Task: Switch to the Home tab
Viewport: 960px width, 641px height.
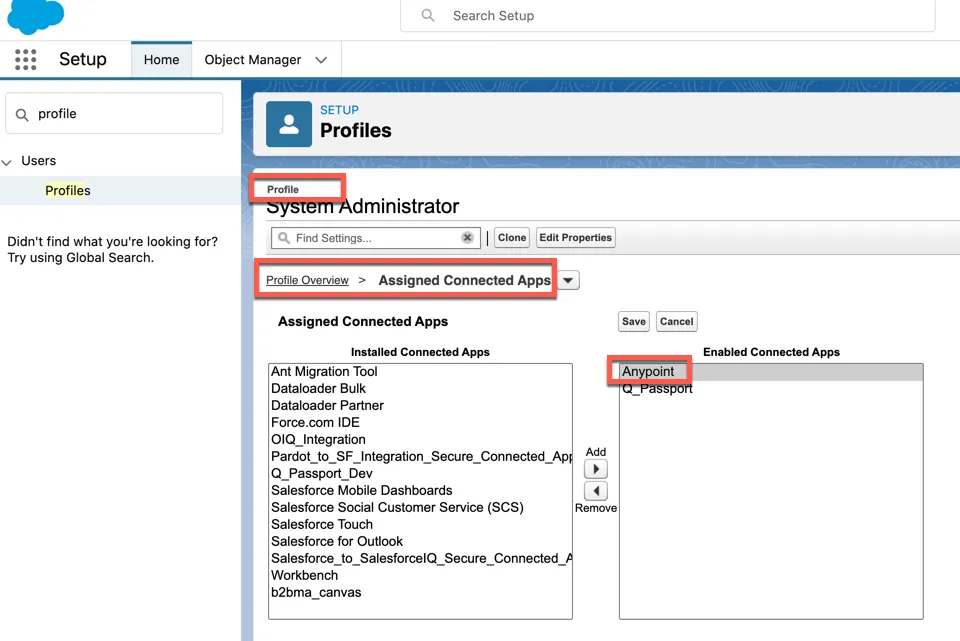Action: (162, 60)
